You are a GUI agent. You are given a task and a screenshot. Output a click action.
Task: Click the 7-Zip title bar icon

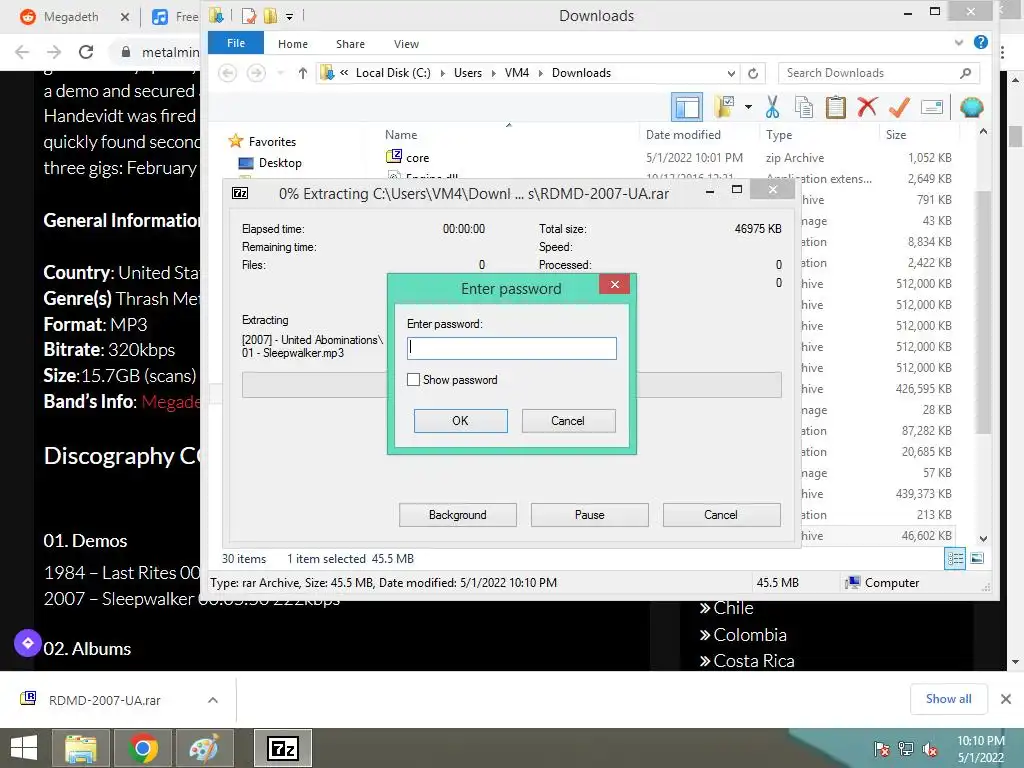240,193
